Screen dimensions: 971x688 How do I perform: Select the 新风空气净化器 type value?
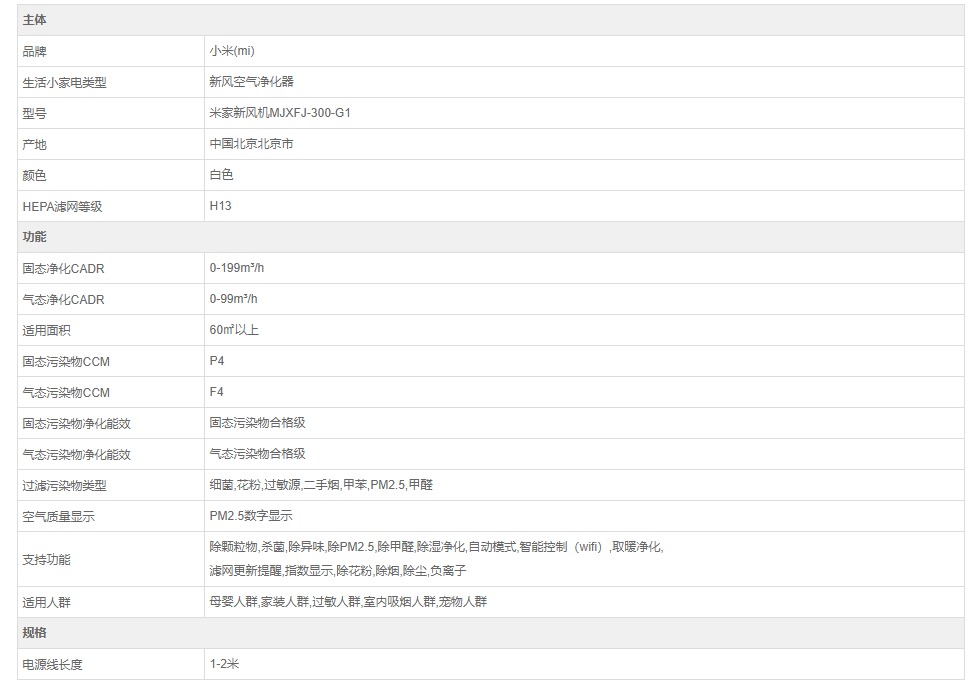[x=251, y=82]
